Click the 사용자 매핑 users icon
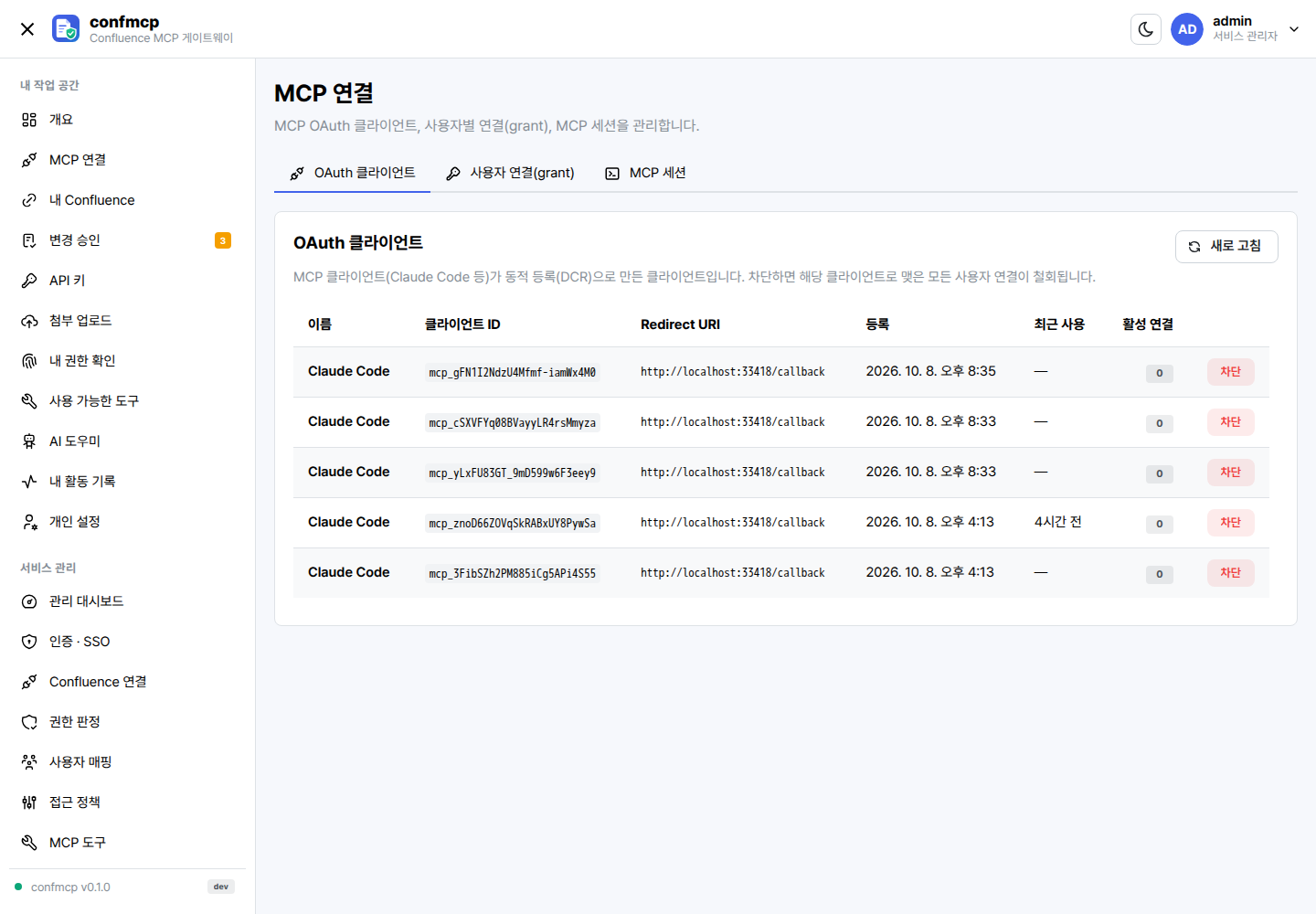1316x914 pixels. pos(29,762)
